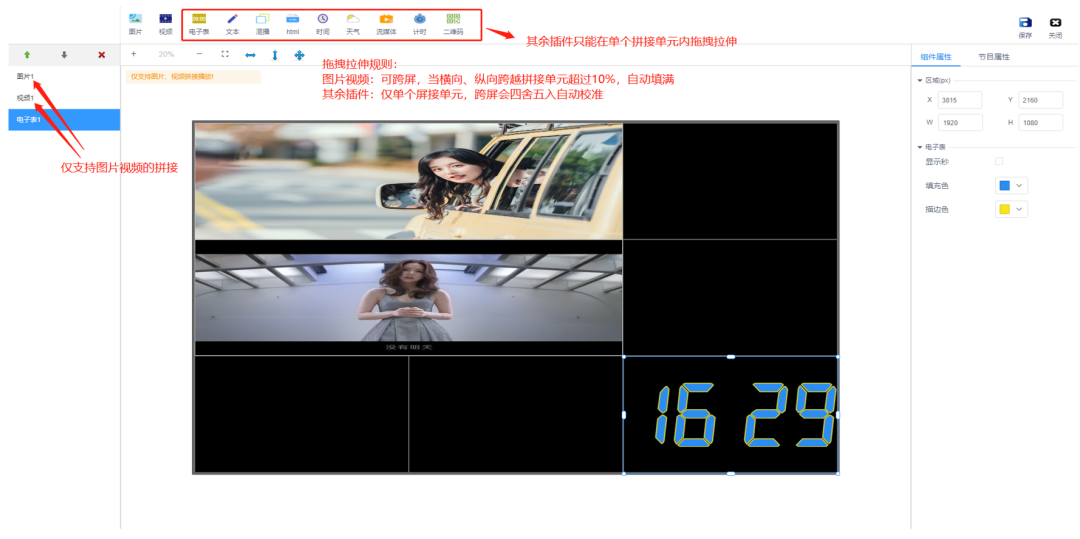Click the W width field
Image resolution: width=1080 pixels, height=539 pixels.
tap(959, 123)
